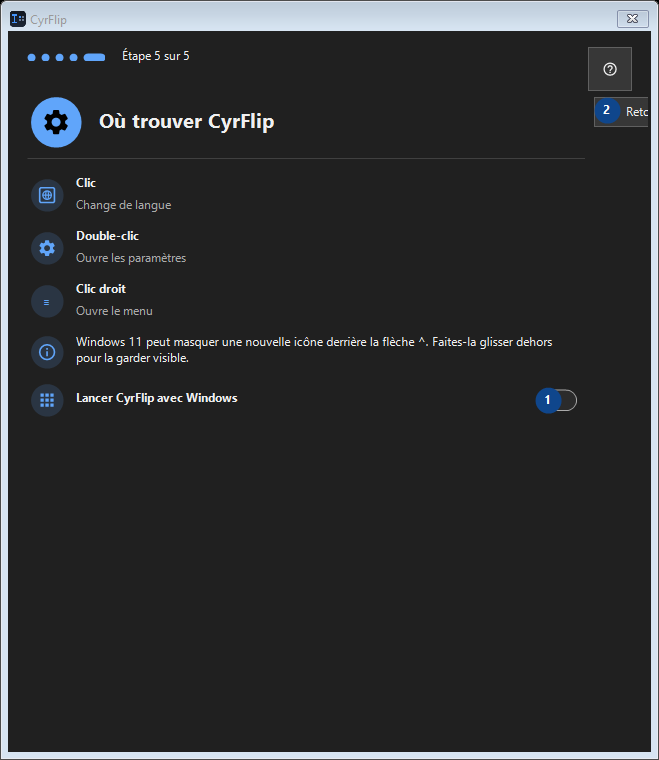Click the Étape 5 sur 5 label
The width and height of the screenshot is (659, 760).
coord(156,56)
